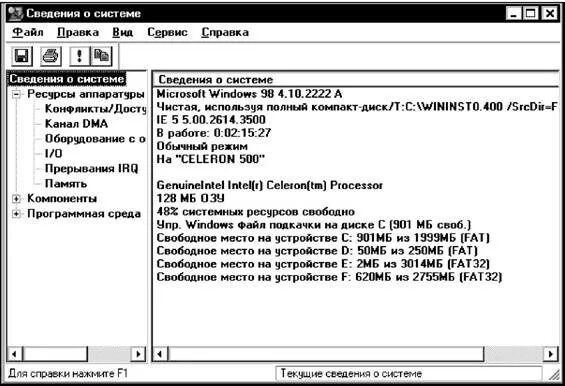The height and width of the screenshot is (386, 565).
Task: Expand the Программная среда tree node
Action: click(16, 214)
